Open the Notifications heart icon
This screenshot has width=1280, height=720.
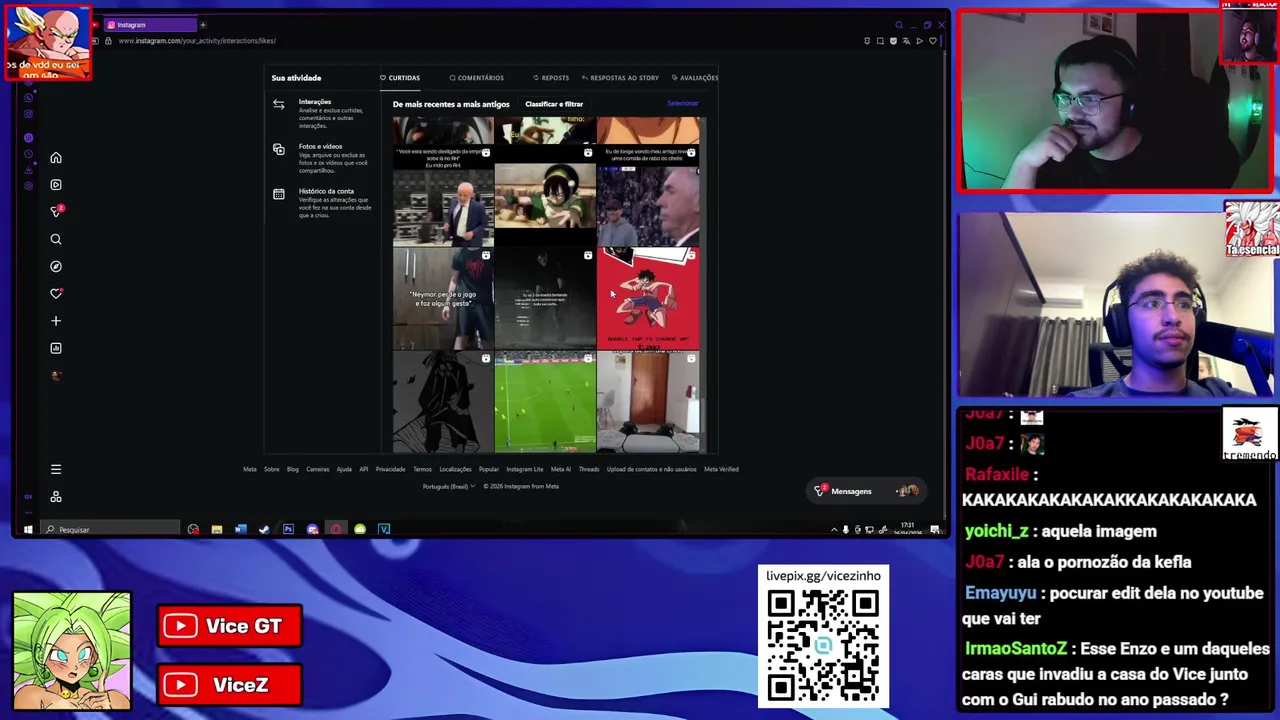coord(56,293)
